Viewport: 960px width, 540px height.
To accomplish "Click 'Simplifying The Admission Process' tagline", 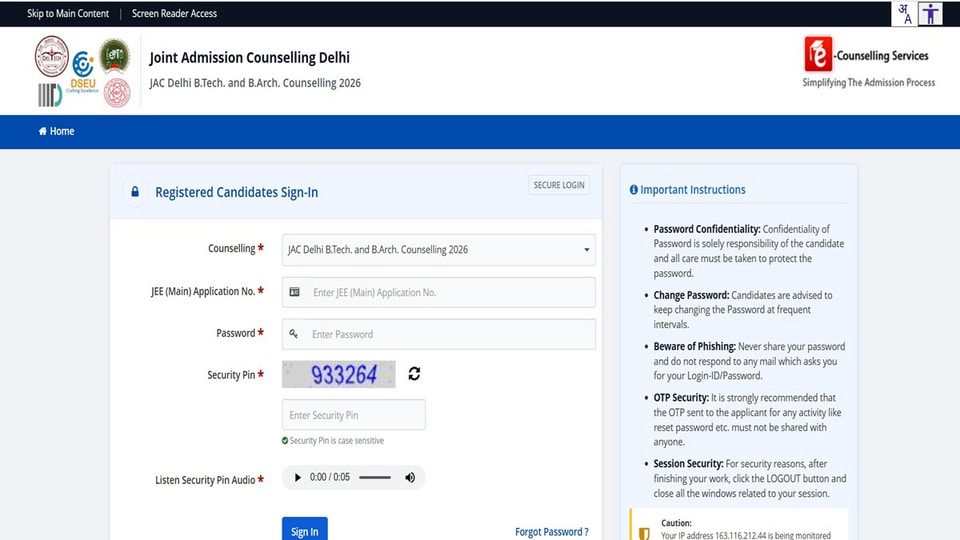I will [869, 83].
